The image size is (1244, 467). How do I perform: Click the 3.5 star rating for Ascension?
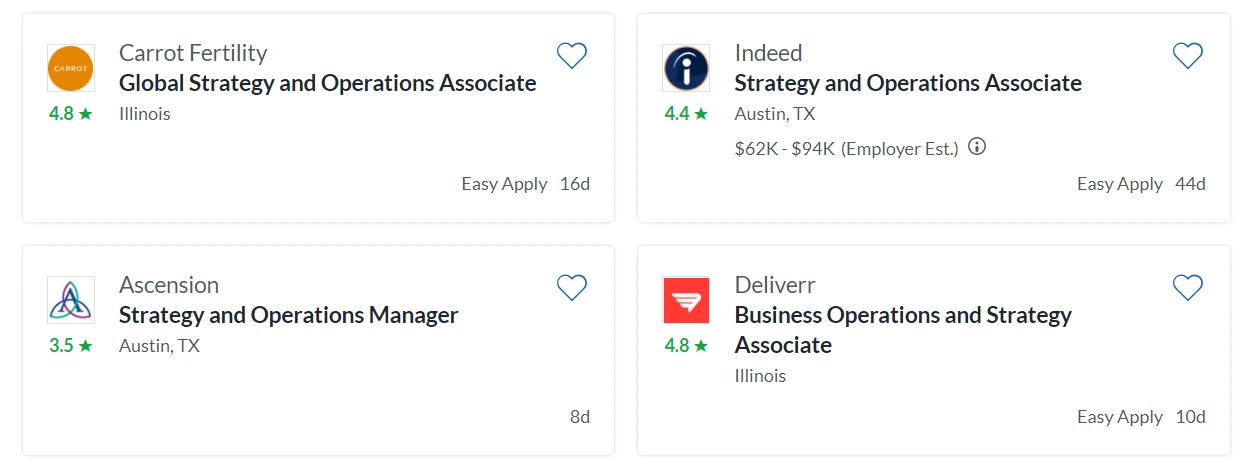coord(71,346)
